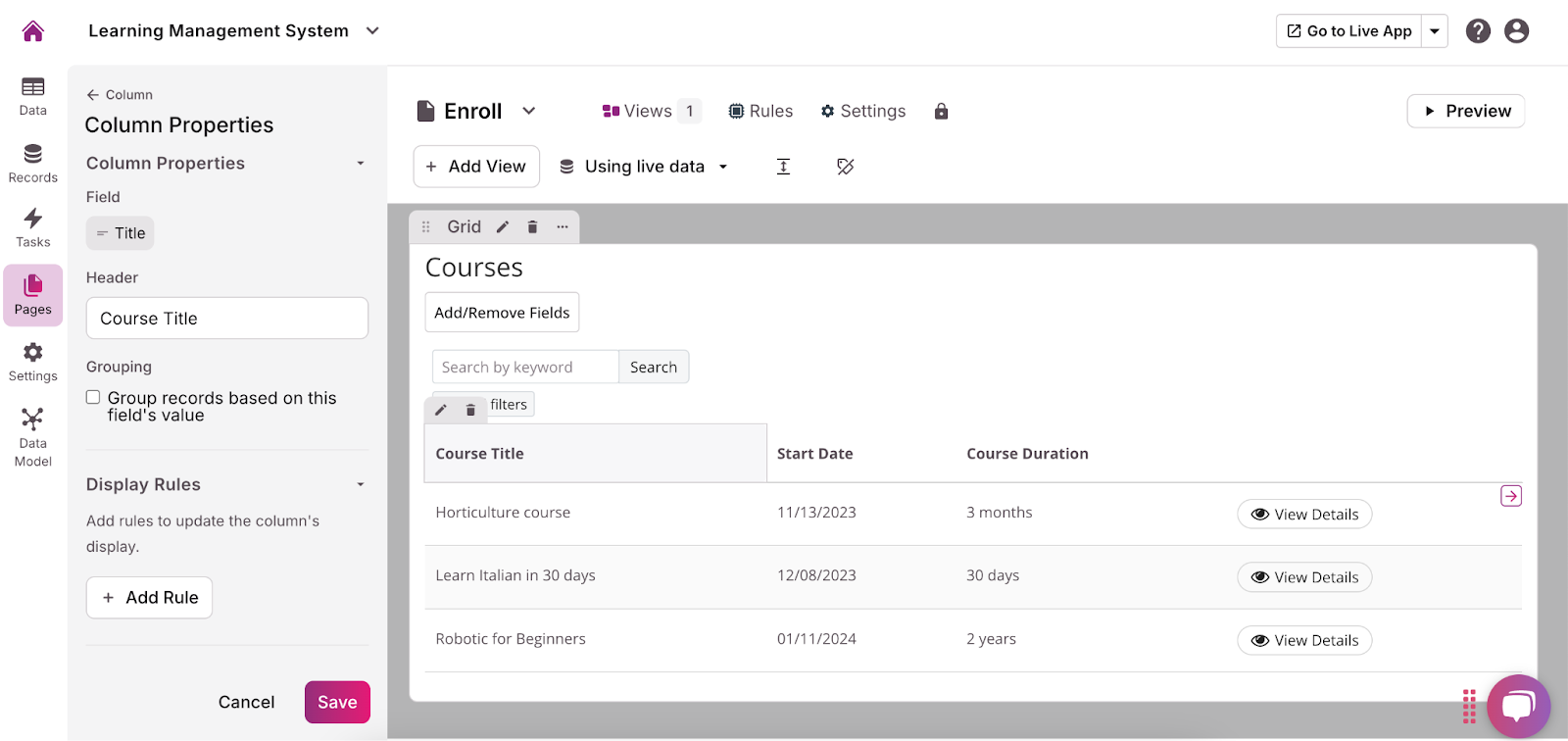The image size is (1568, 741).
Task: Open the chat support bubble
Action: click(1517, 706)
